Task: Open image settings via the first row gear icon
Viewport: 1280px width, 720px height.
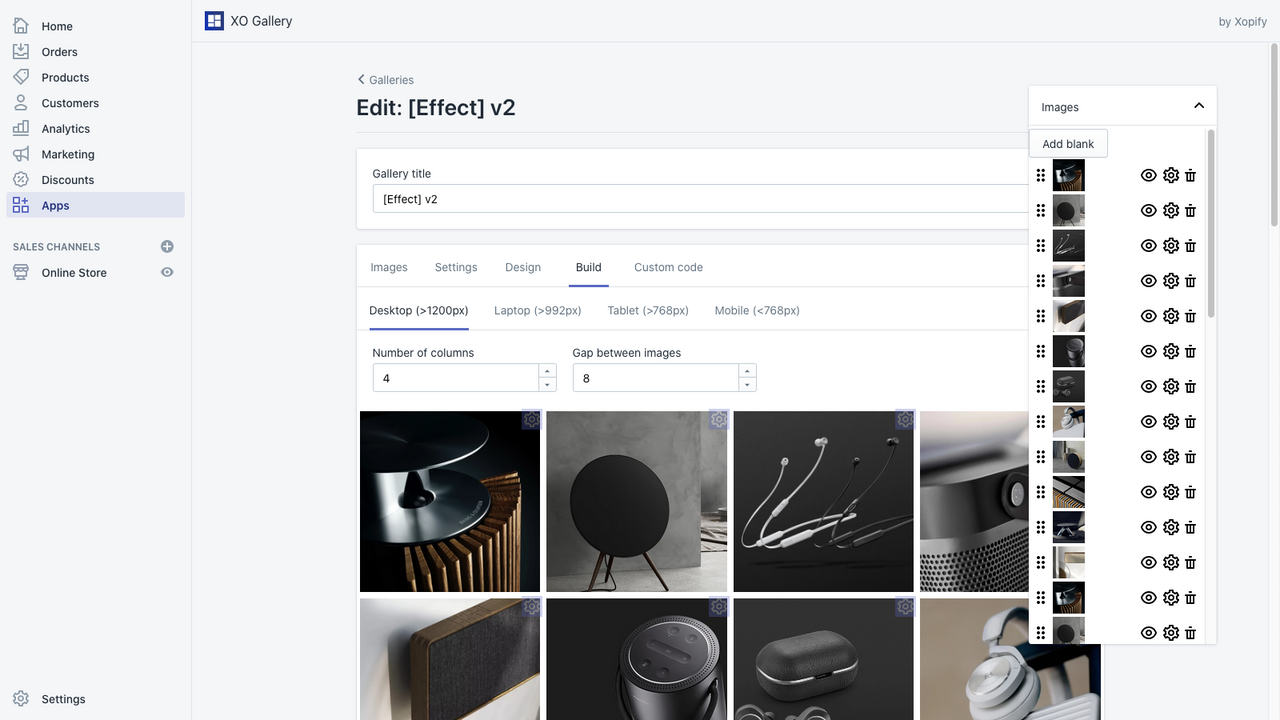Action: [x=1170, y=175]
